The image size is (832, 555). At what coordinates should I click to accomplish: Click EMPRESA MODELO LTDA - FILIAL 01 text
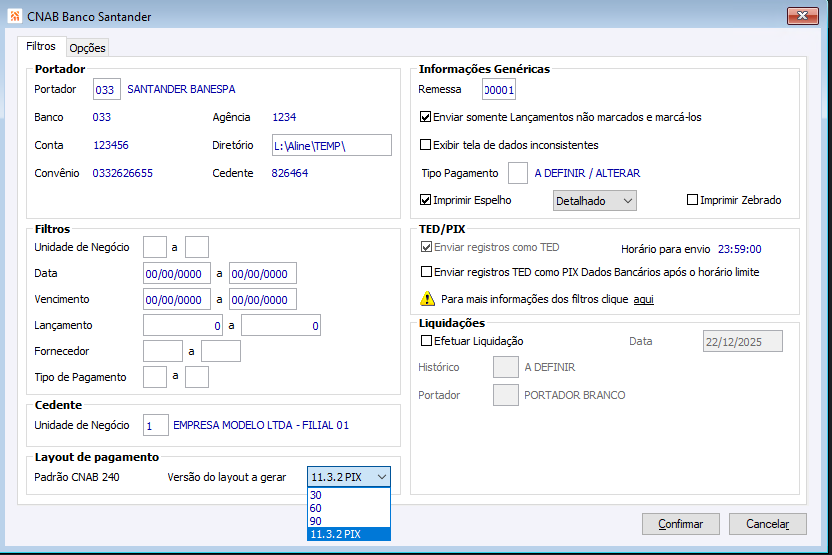point(261,425)
